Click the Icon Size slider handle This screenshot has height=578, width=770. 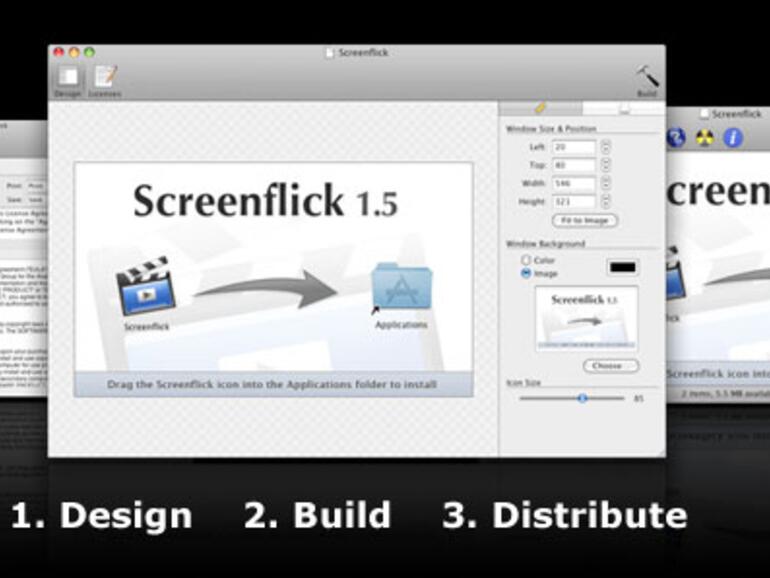pyautogui.click(x=582, y=398)
